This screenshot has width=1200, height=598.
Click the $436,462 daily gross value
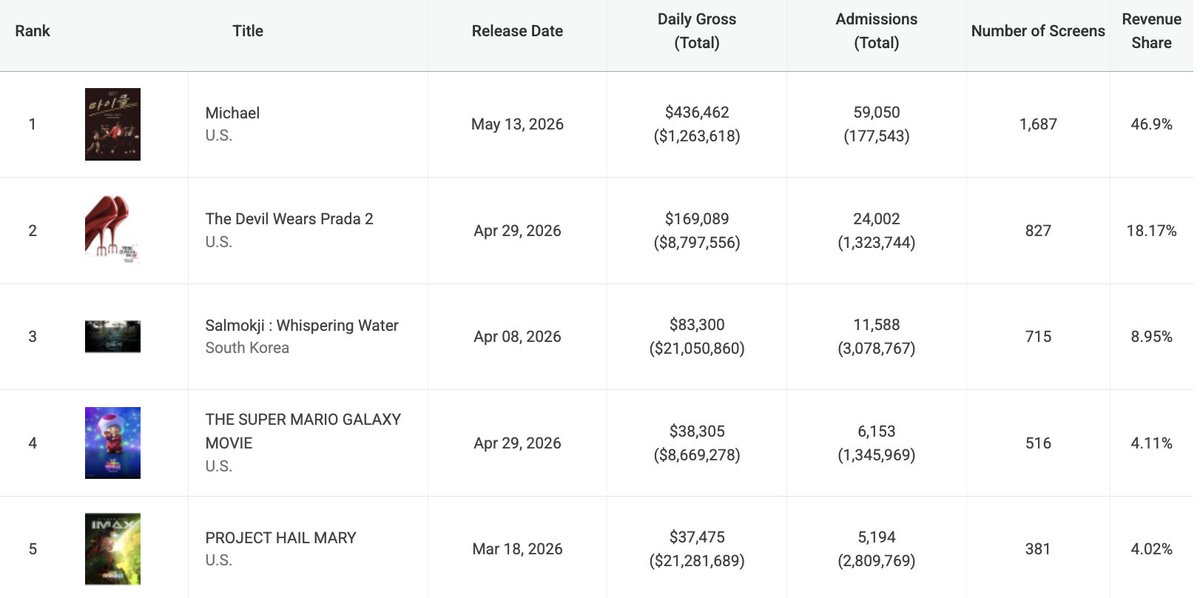[x=697, y=113]
